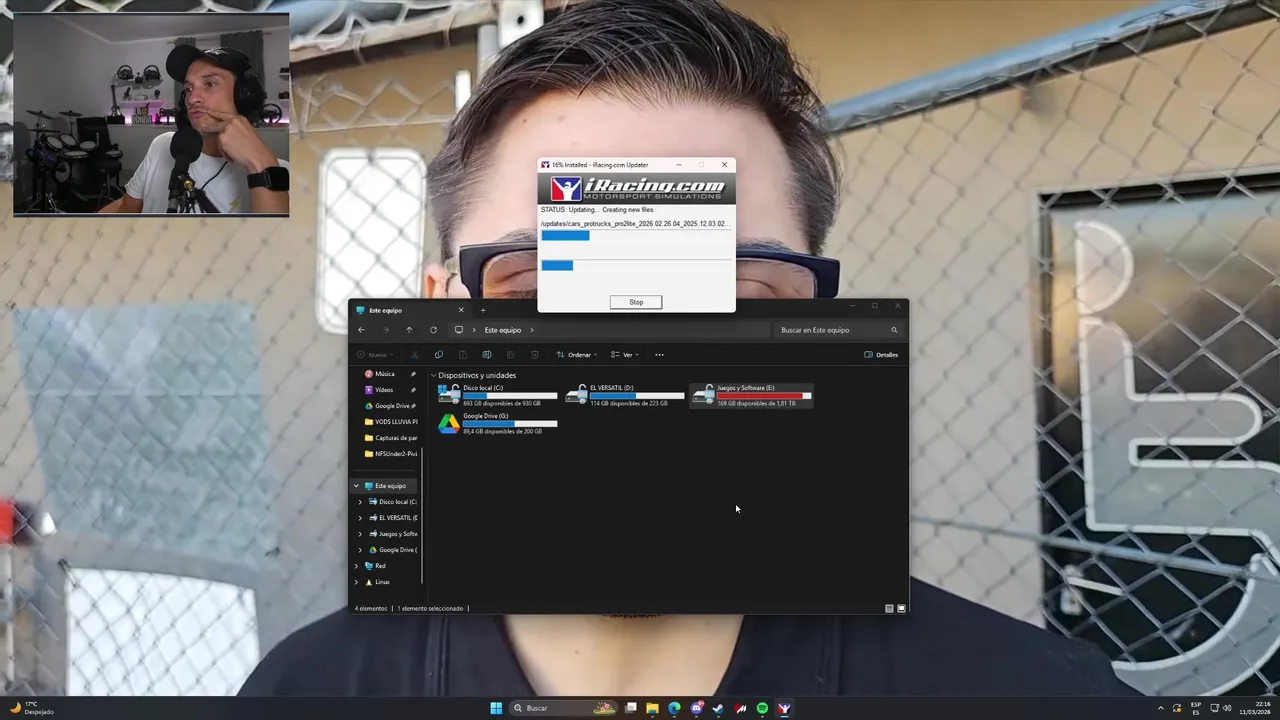This screenshot has height=720, width=1280.
Task: Open Microsoft Edge from taskbar
Action: click(x=674, y=708)
